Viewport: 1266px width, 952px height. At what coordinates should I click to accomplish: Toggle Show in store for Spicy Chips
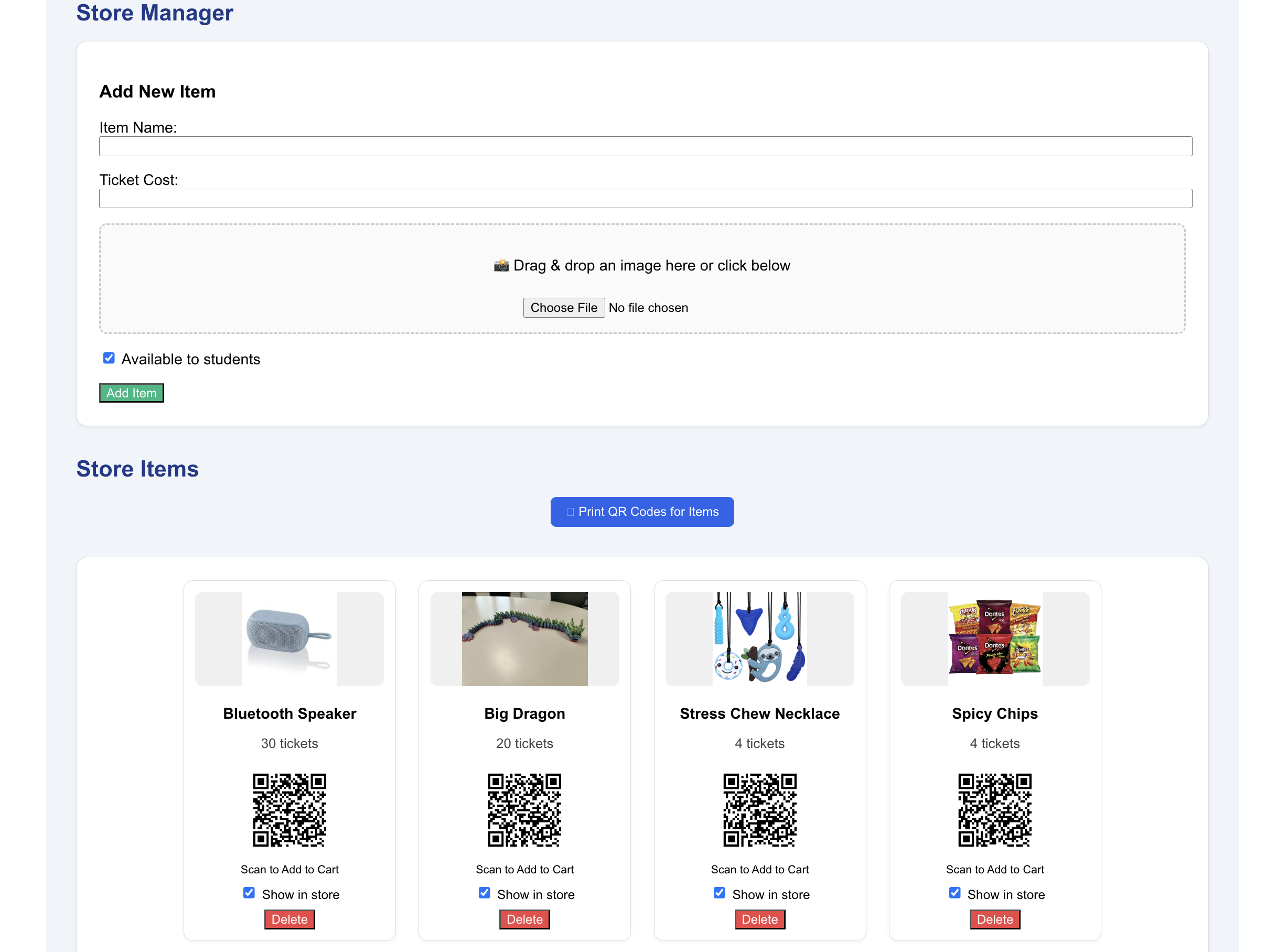954,893
